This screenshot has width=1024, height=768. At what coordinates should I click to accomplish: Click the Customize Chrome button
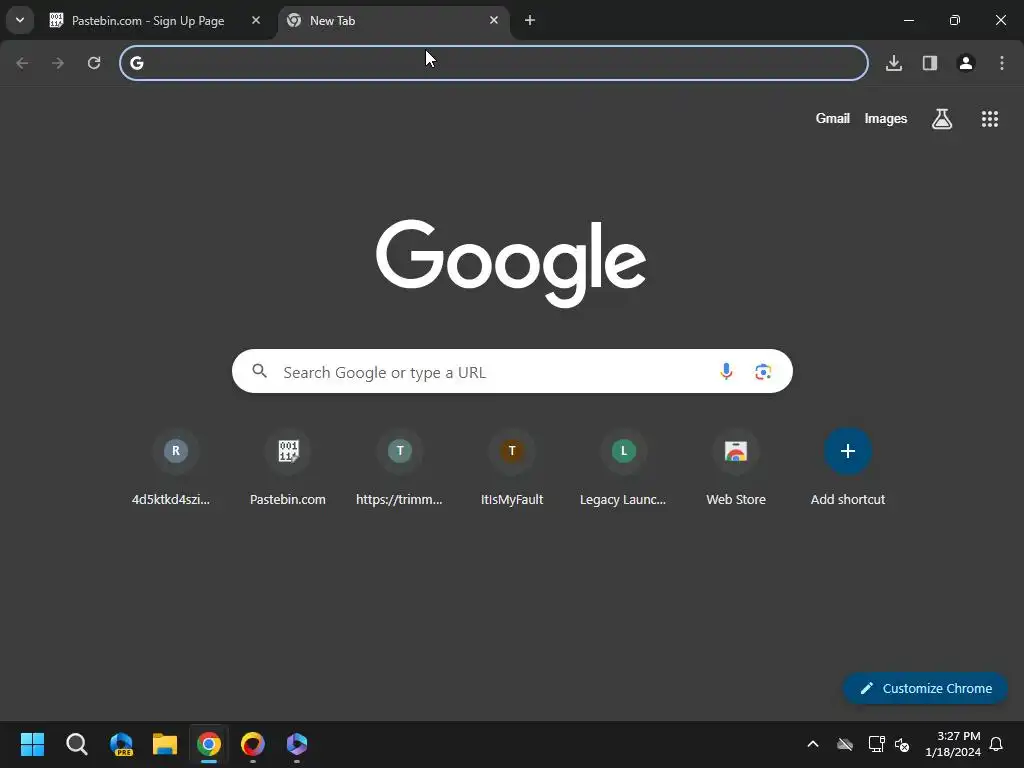click(925, 688)
